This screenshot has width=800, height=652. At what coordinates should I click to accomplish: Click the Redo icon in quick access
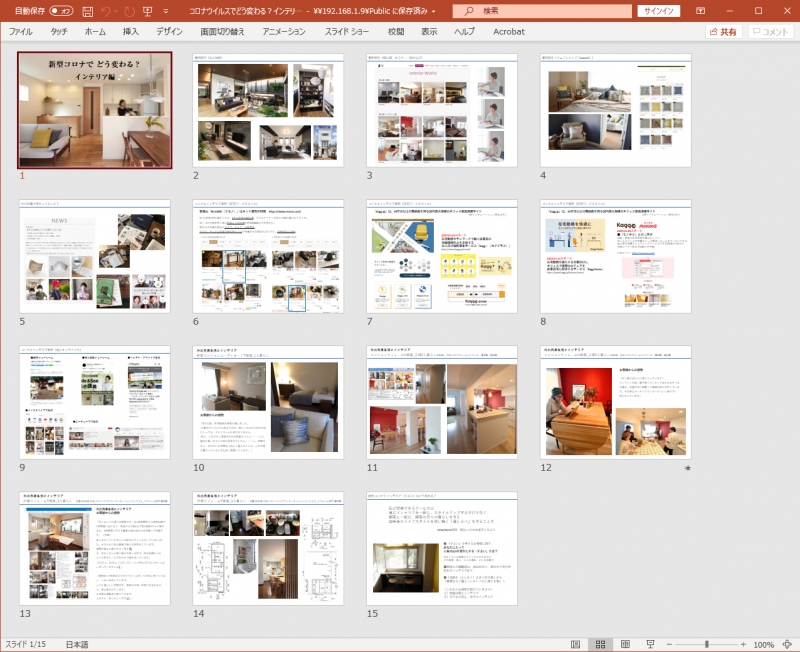coord(130,11)
